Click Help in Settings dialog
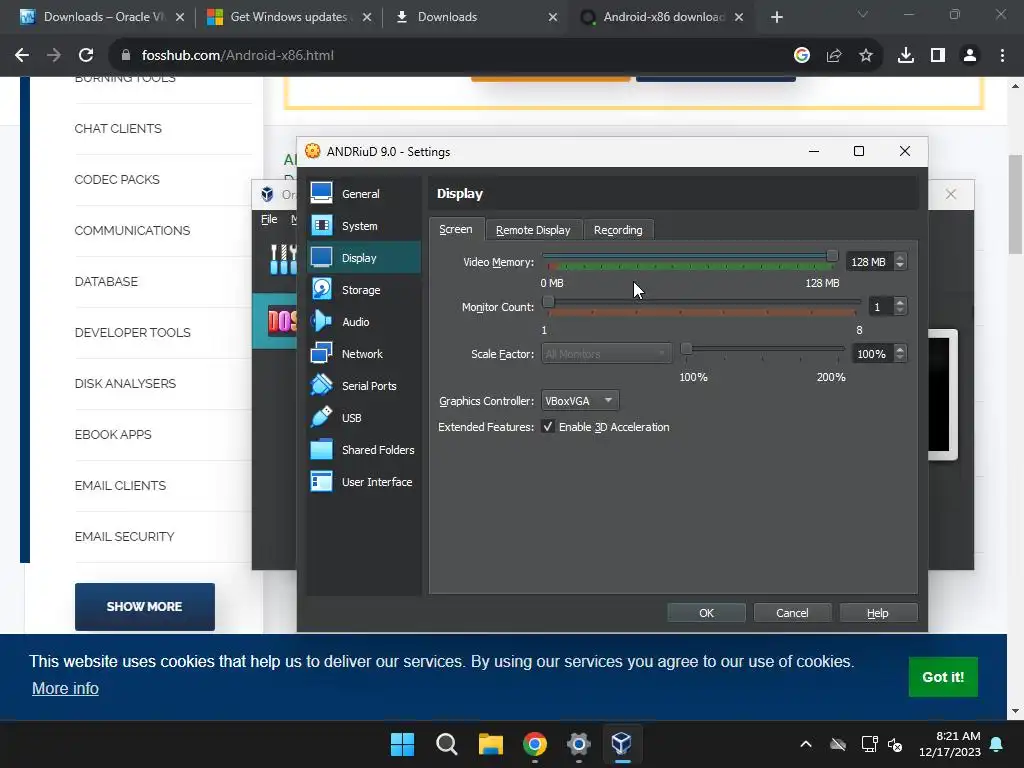The image size is (1024, 768). pos(878,613)
